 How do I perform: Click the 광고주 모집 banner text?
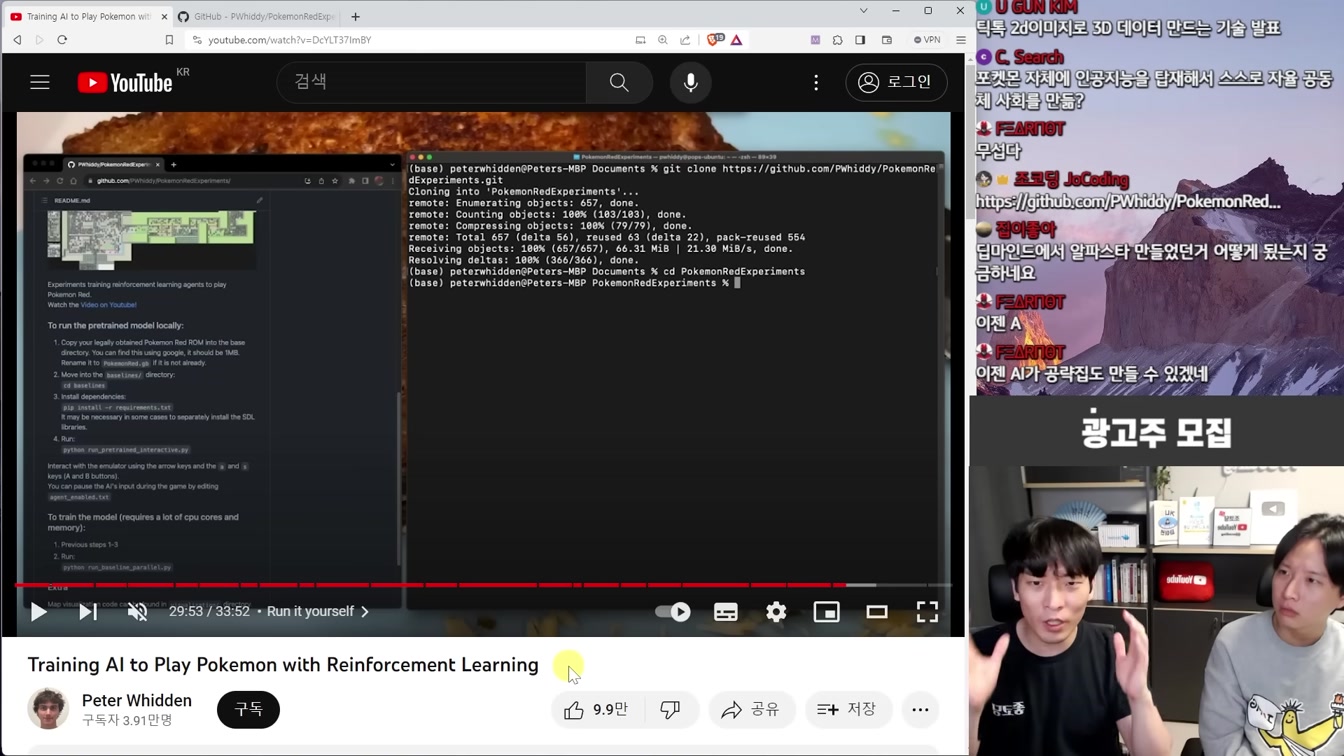point(1156,432)
